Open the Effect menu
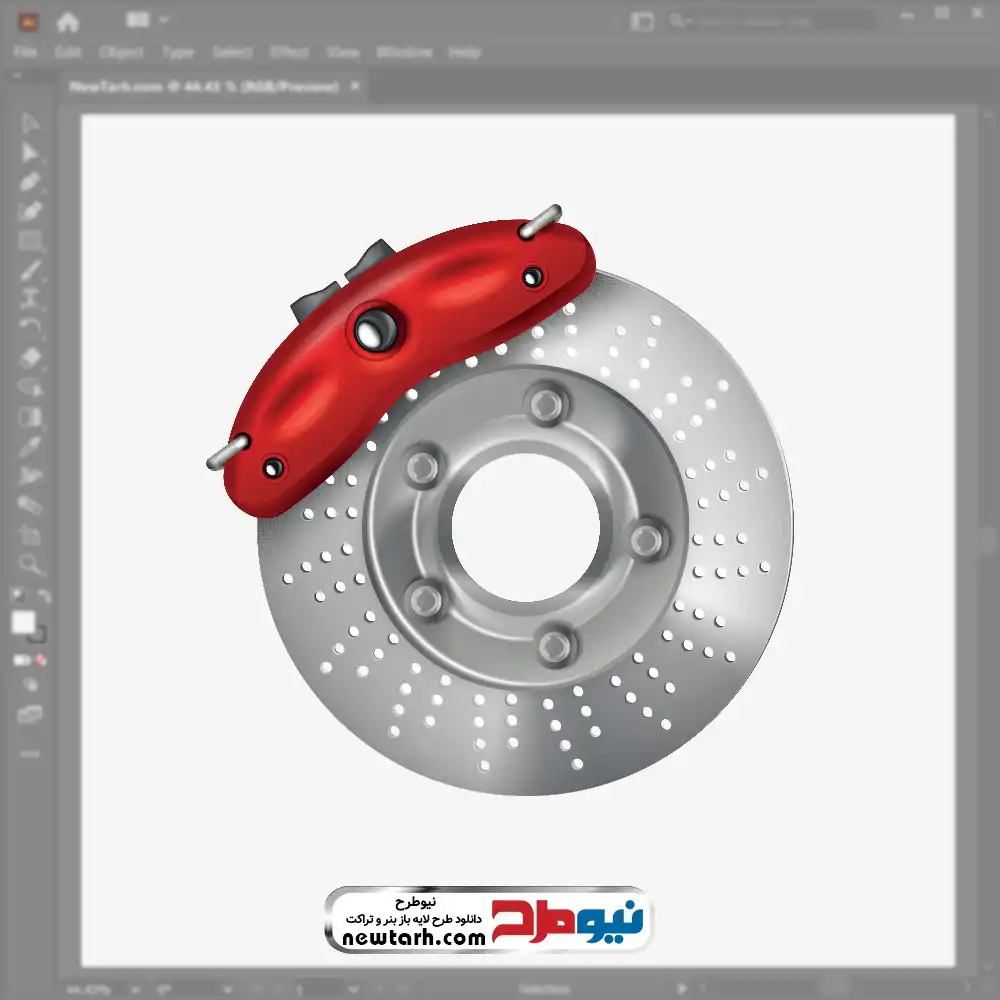 coord(289,52)
